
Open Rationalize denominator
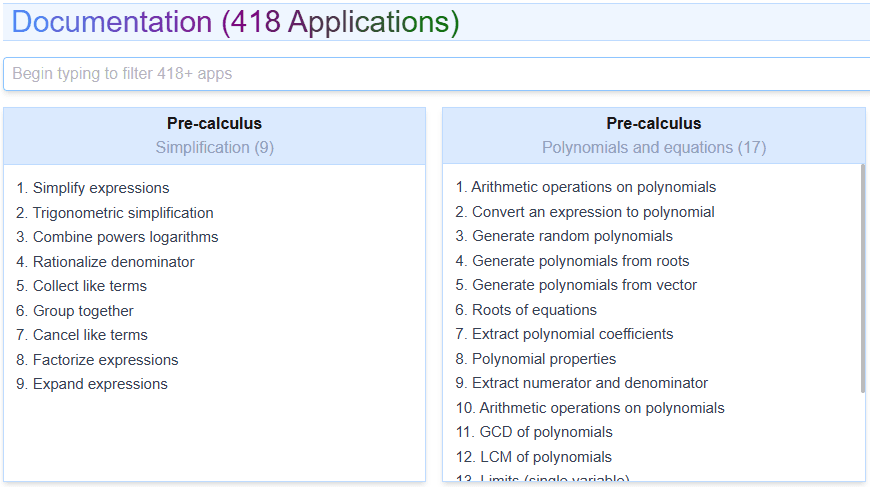[x=113, y=262]
